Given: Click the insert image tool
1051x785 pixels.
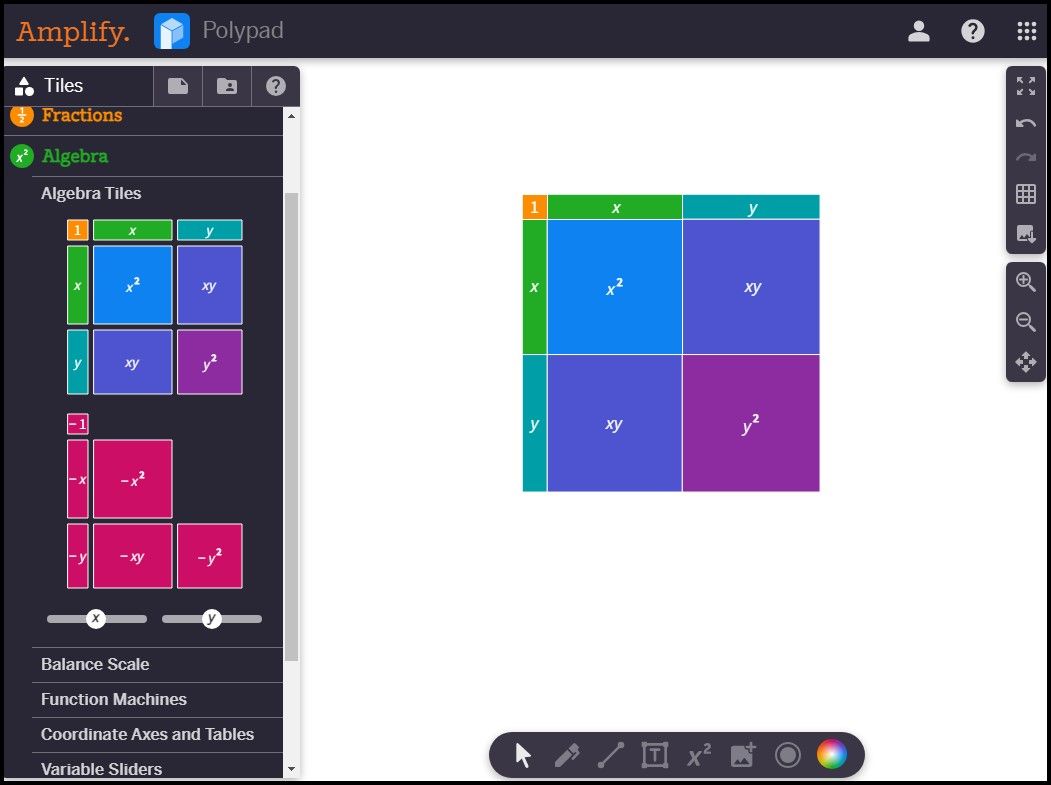Looking at the screenshot, I should [742, 755].
